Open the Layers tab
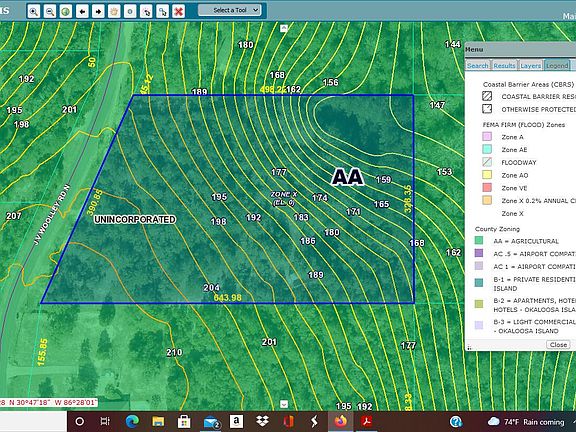The height and width of the screenshot is (432, 576). tap(530, 65)
